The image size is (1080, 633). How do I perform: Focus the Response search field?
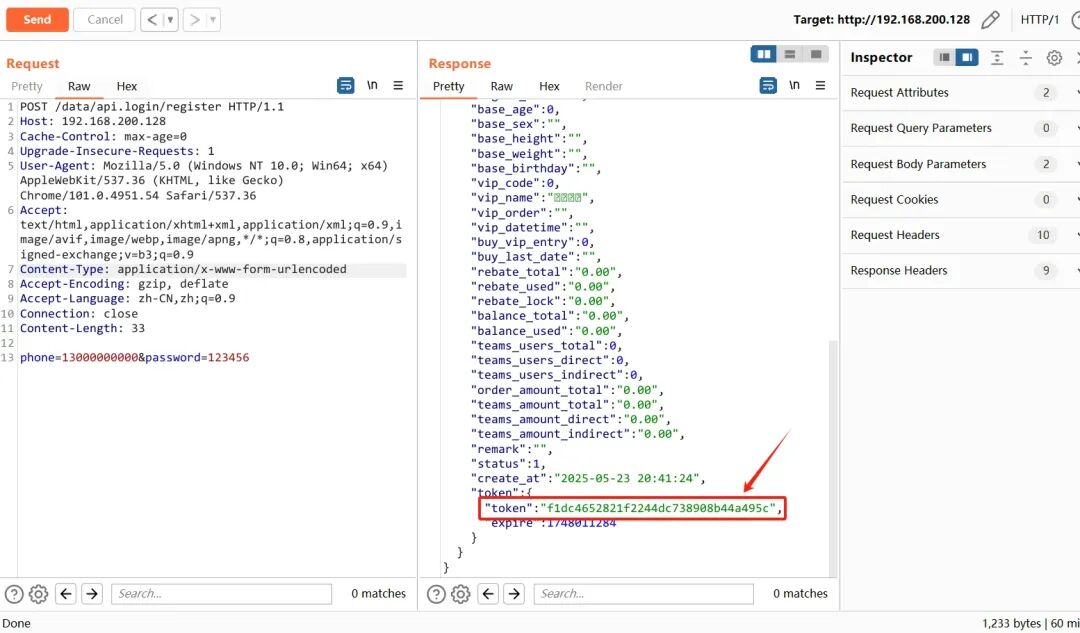pos(643,594)
